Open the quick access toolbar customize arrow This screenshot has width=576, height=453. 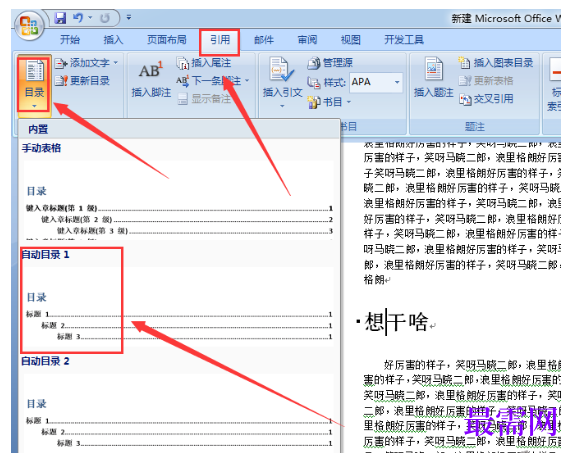tap(129, 17)
